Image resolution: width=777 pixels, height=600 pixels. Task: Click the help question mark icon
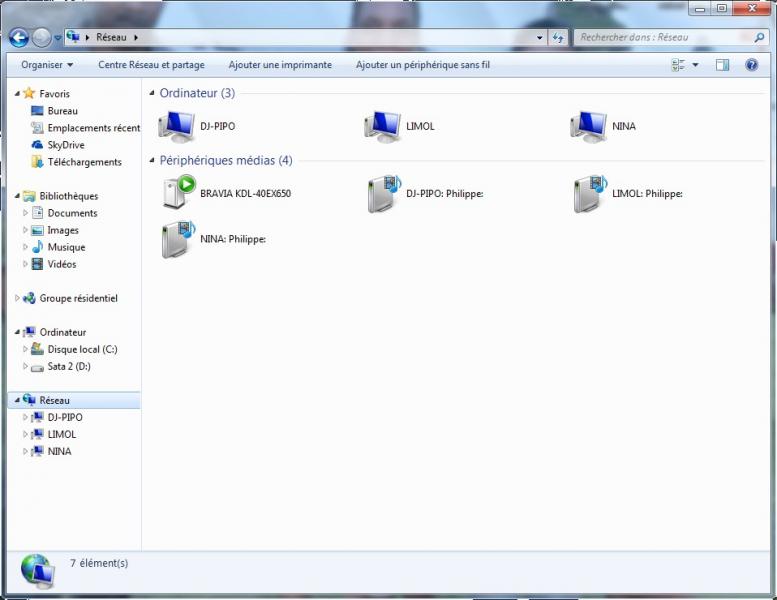751,65
